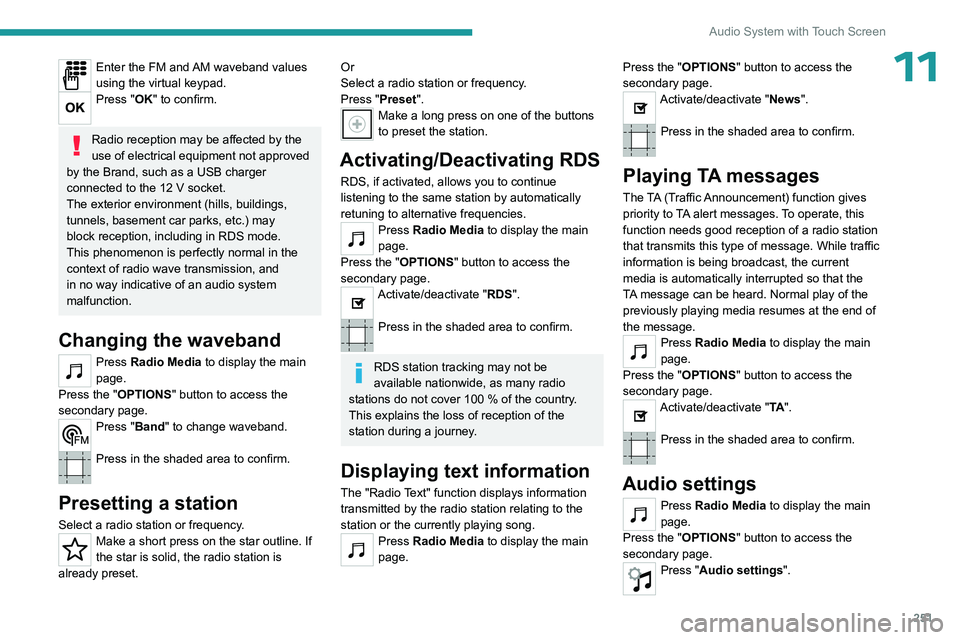Click the Audio System with Touch Screen header
This screenshot has height=640, width=960.
tap(797, 31)
